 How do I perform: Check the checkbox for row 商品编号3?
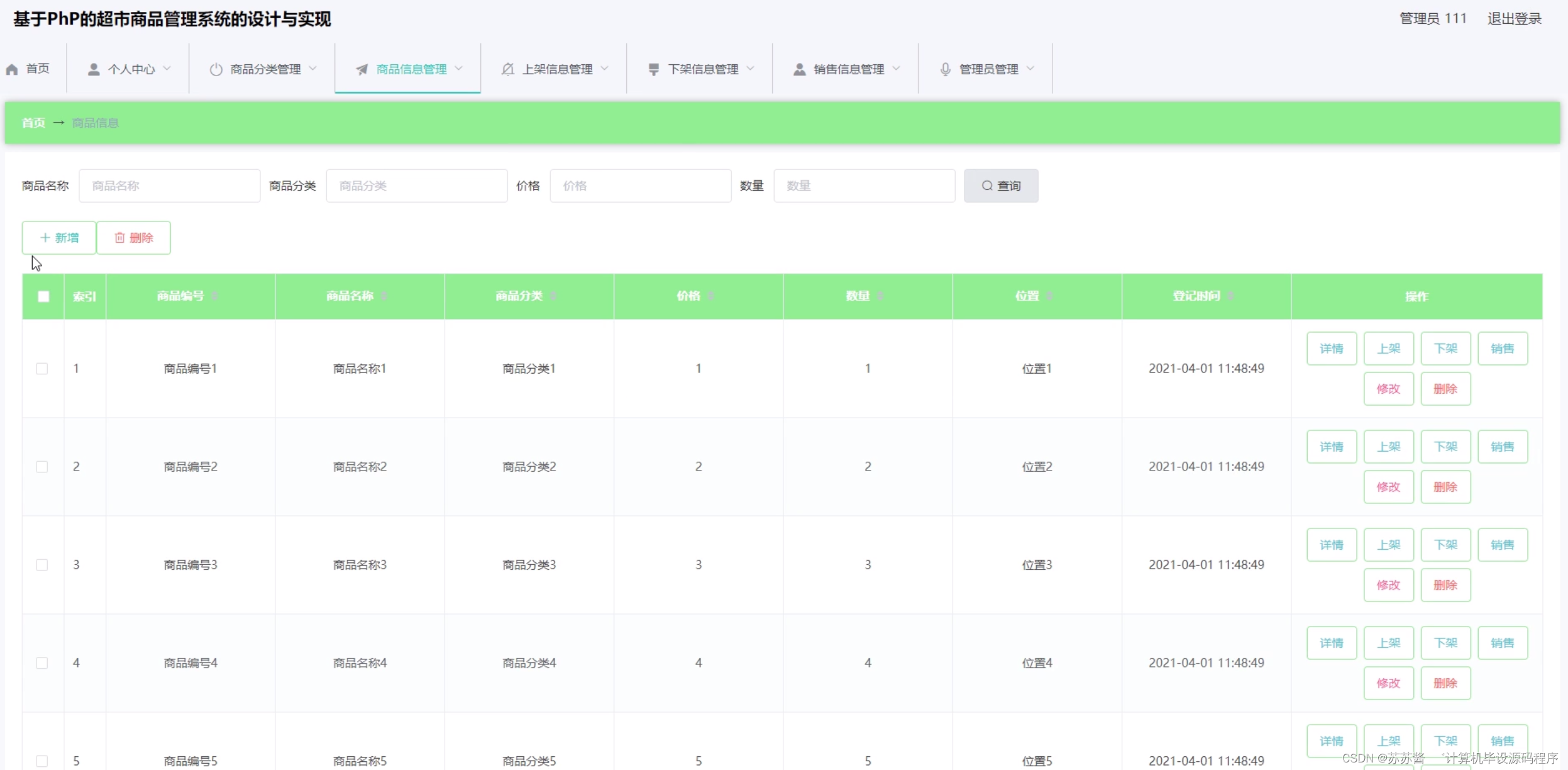coord(42,565)
